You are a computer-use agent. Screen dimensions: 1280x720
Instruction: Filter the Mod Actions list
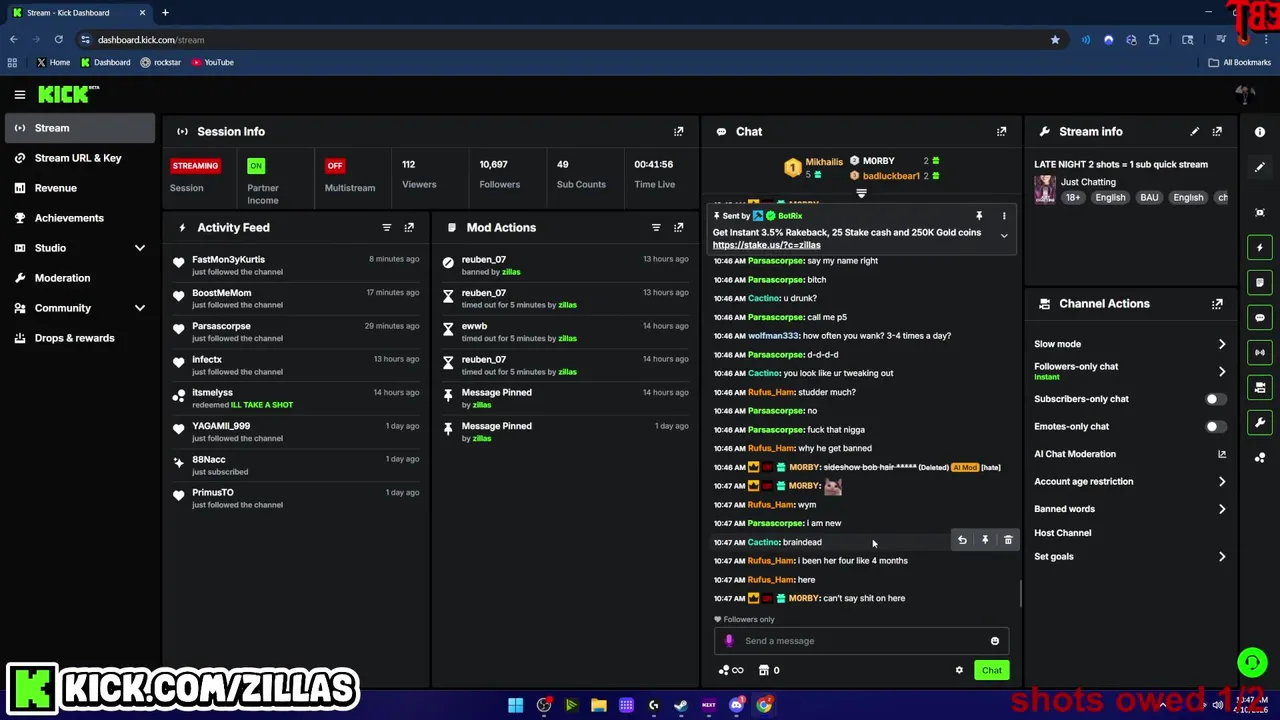(656, 228)
